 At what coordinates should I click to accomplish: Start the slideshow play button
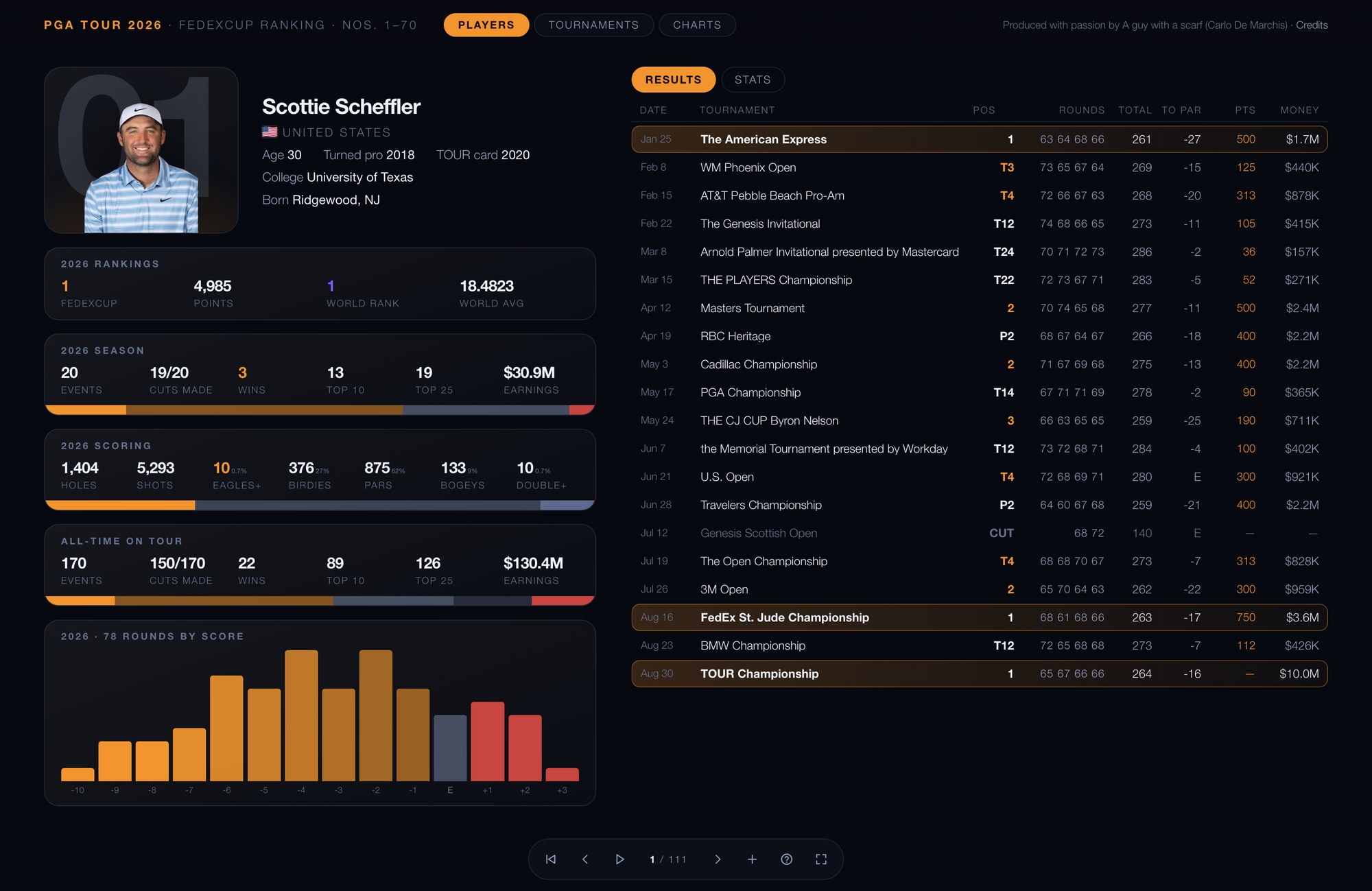[x=619, y=859]
